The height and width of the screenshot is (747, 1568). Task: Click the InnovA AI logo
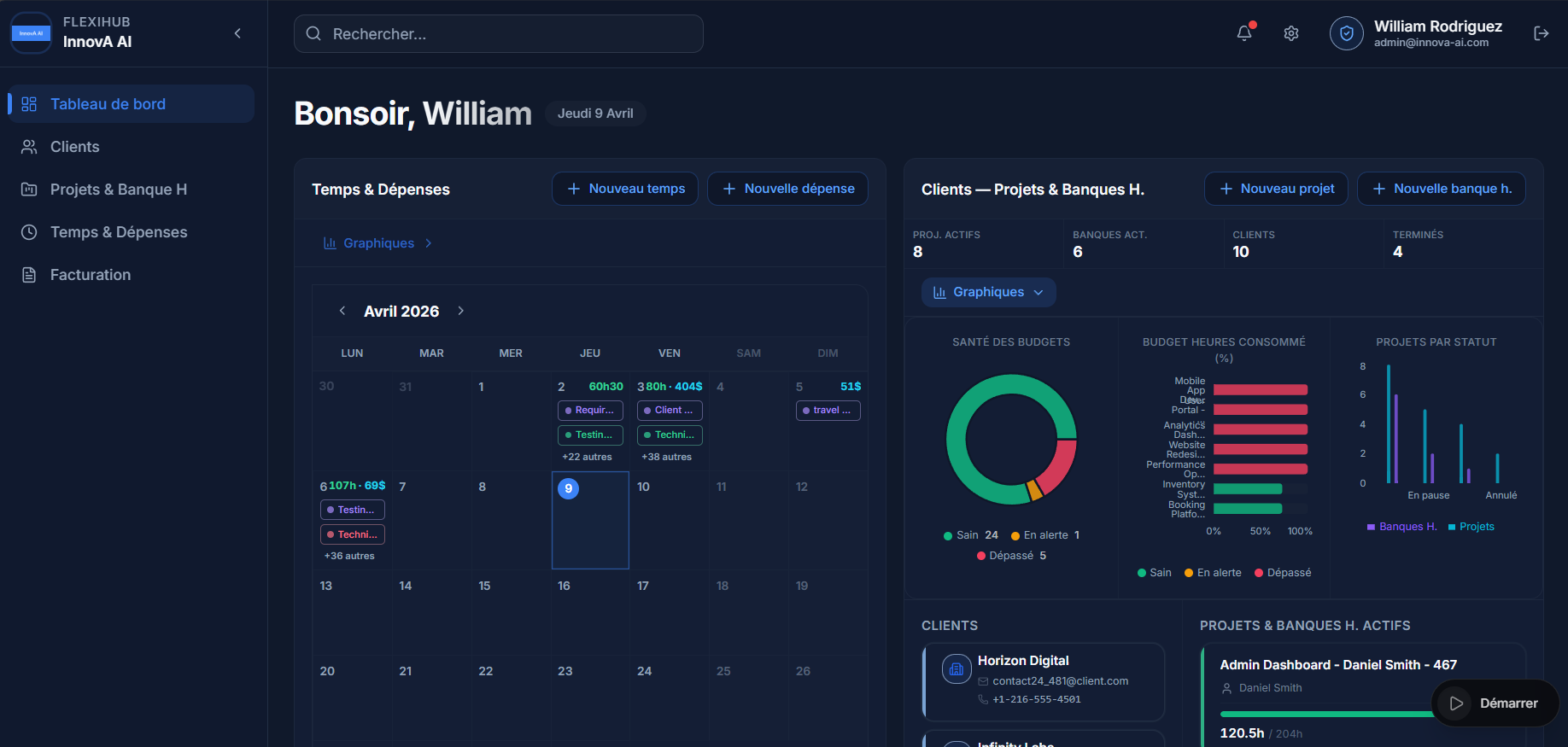[32, 33]
